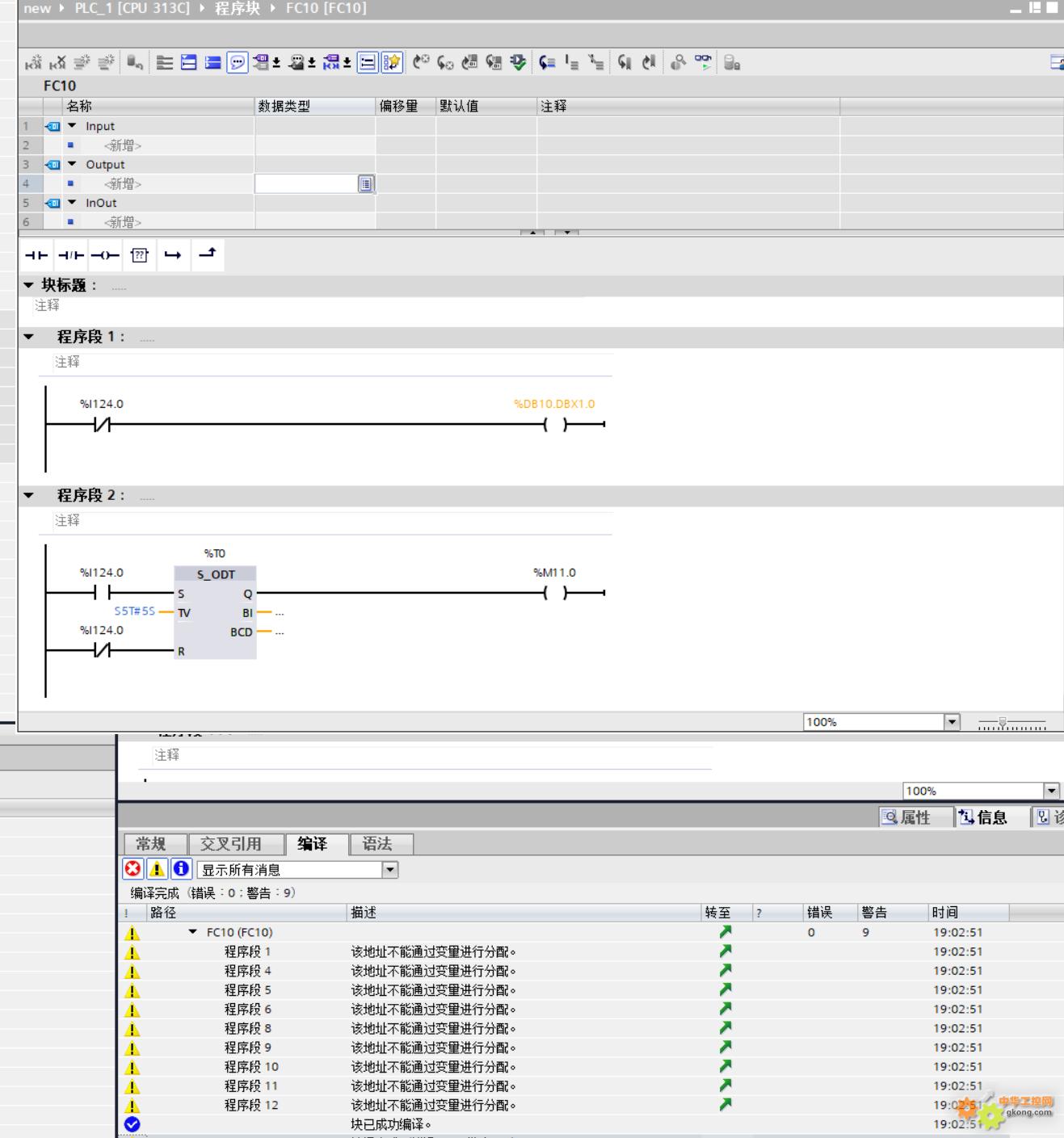Switch to the 语法 tab
This screenshot has height=1138, width=1064.
377,844
